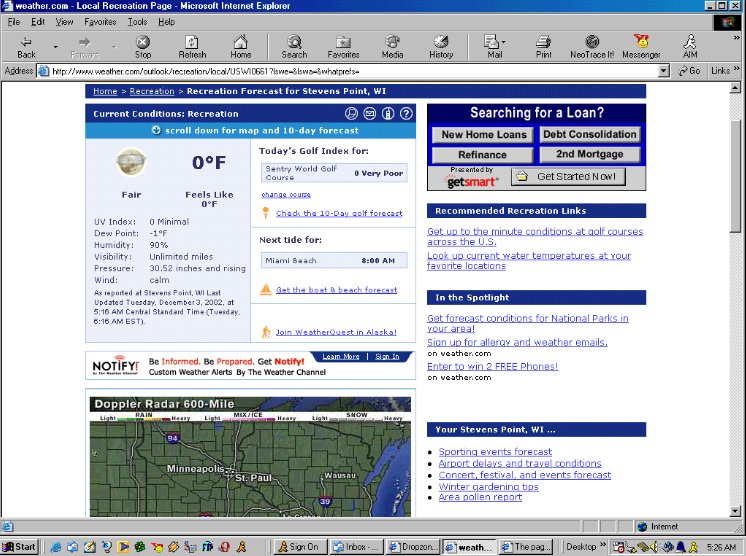Go to the browser Home page
The width and height of the screenshot is (746, 556).
tap(241, 46)
